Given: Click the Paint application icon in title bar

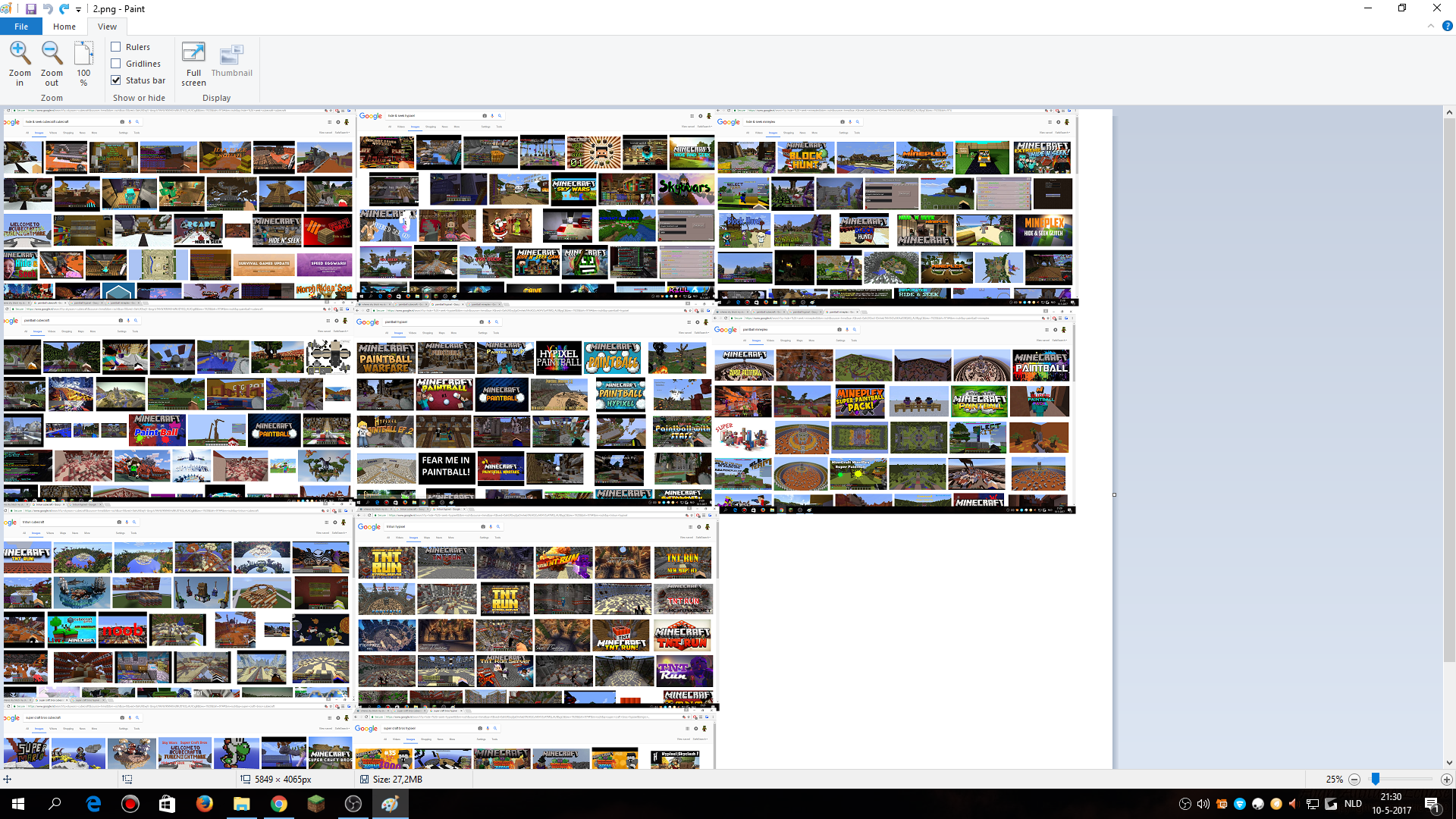Looking at the screenshot, I should pos(8,9).
